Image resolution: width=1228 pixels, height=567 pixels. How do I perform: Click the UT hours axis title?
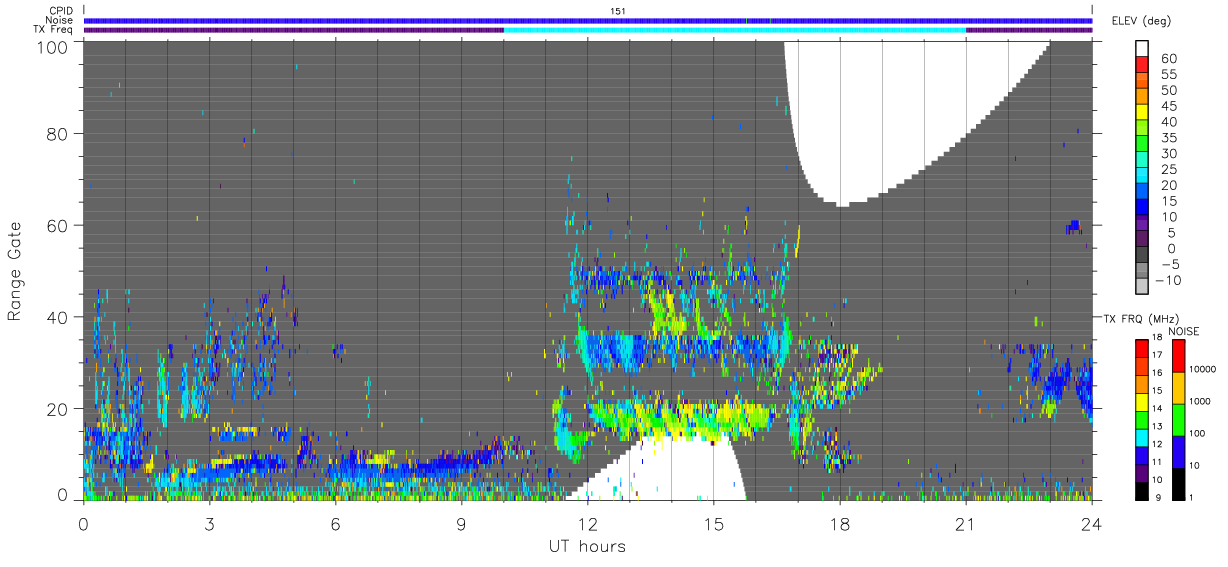coord(586,546)
